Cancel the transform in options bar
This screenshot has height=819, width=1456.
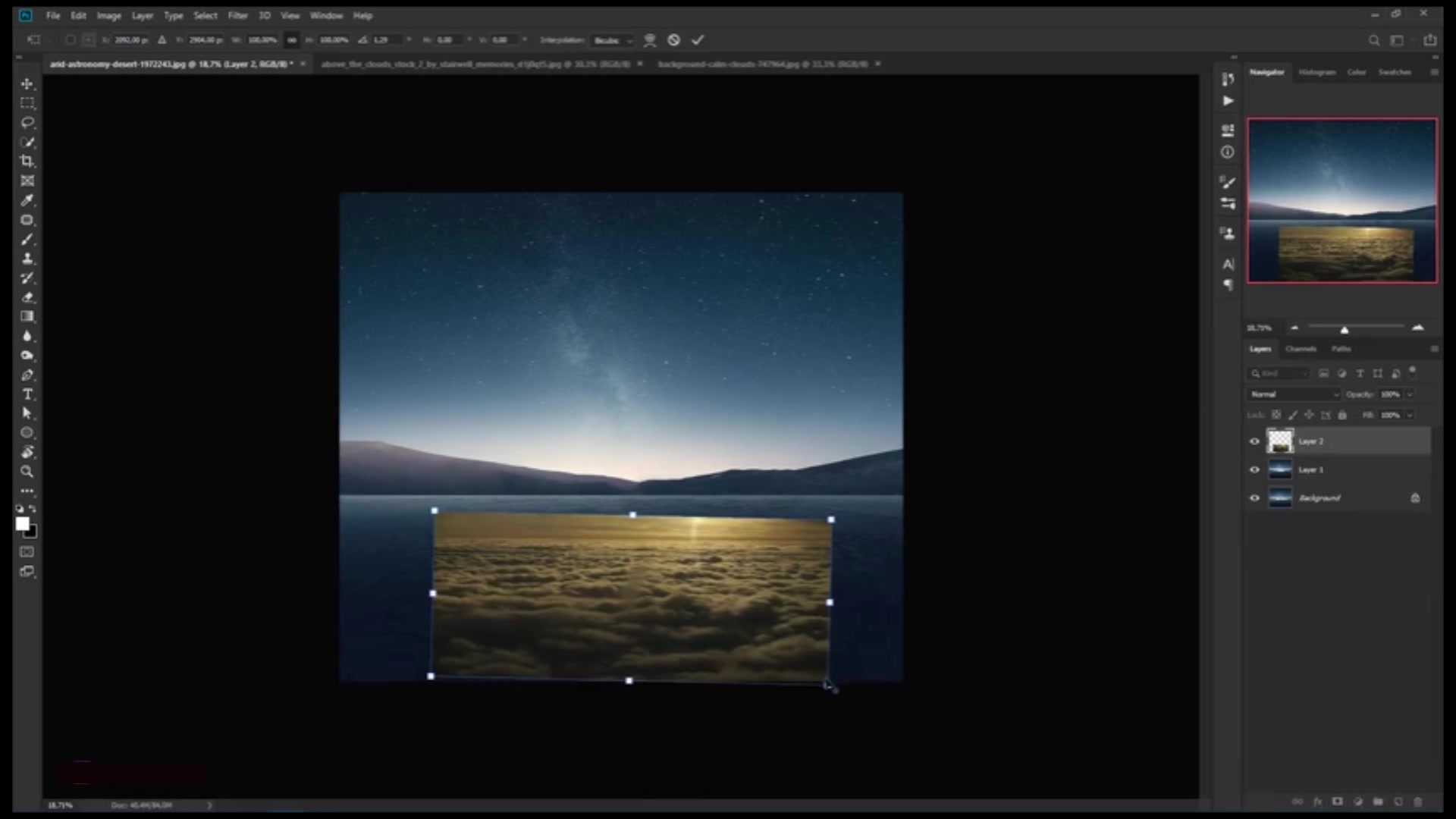(673, 40)
